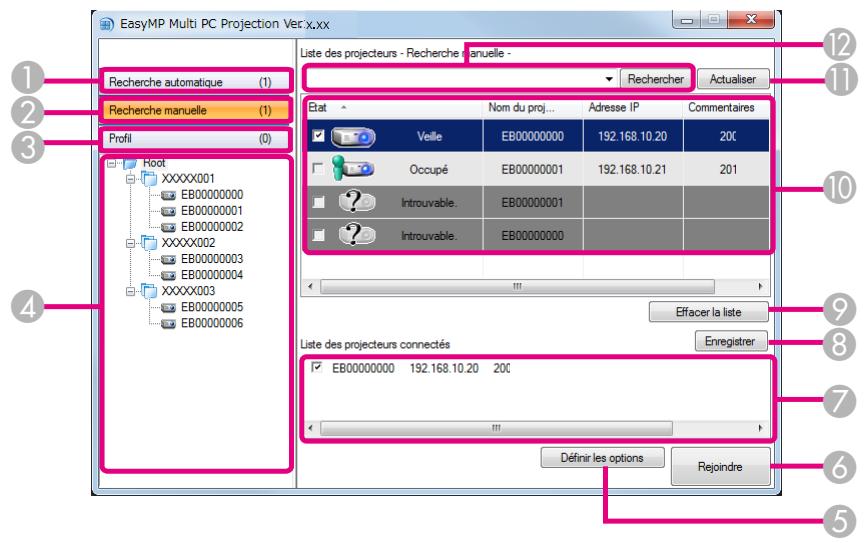865x543 pixels.
Task: Click the busy projector icon in Occupé row
Action: [x=353, y=168]
